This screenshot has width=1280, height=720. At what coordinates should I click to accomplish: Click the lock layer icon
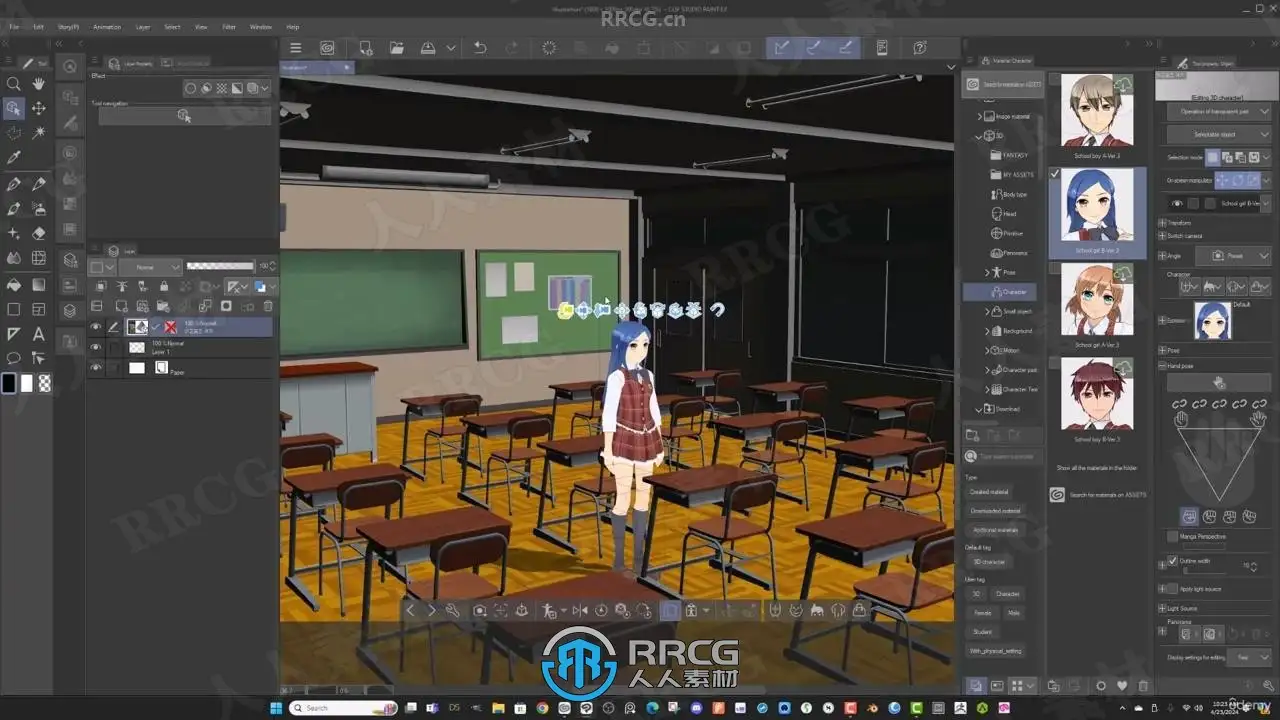tap(164, 287)
